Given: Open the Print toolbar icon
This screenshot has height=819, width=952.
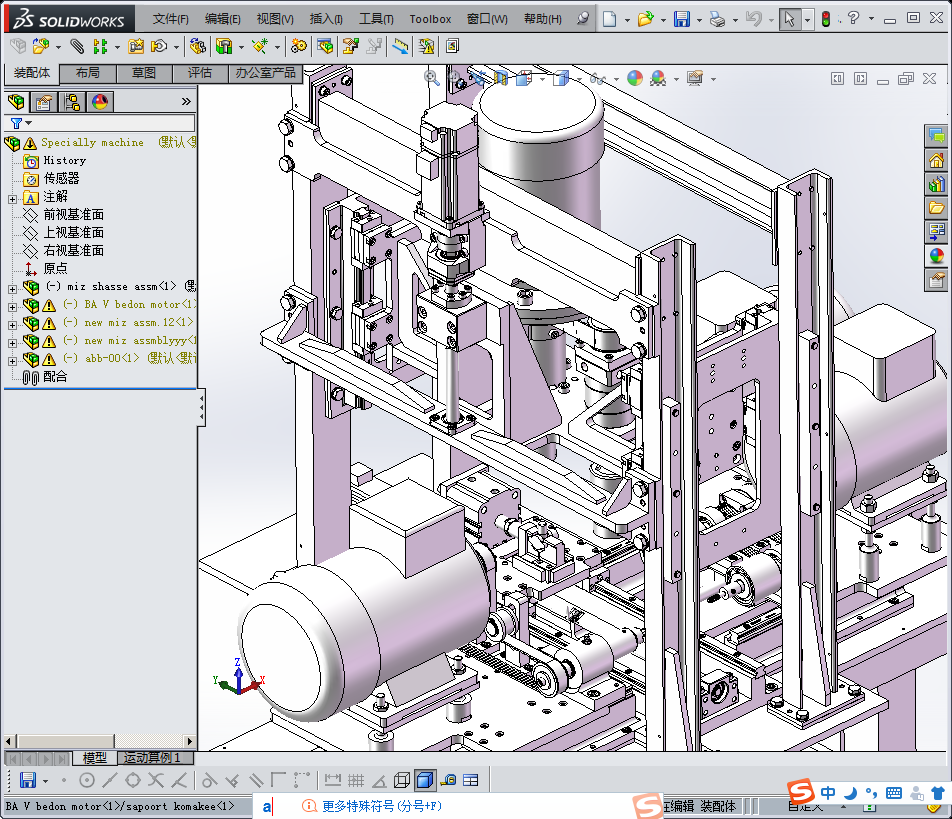Looking at the screenshot, I should (717, 19).
